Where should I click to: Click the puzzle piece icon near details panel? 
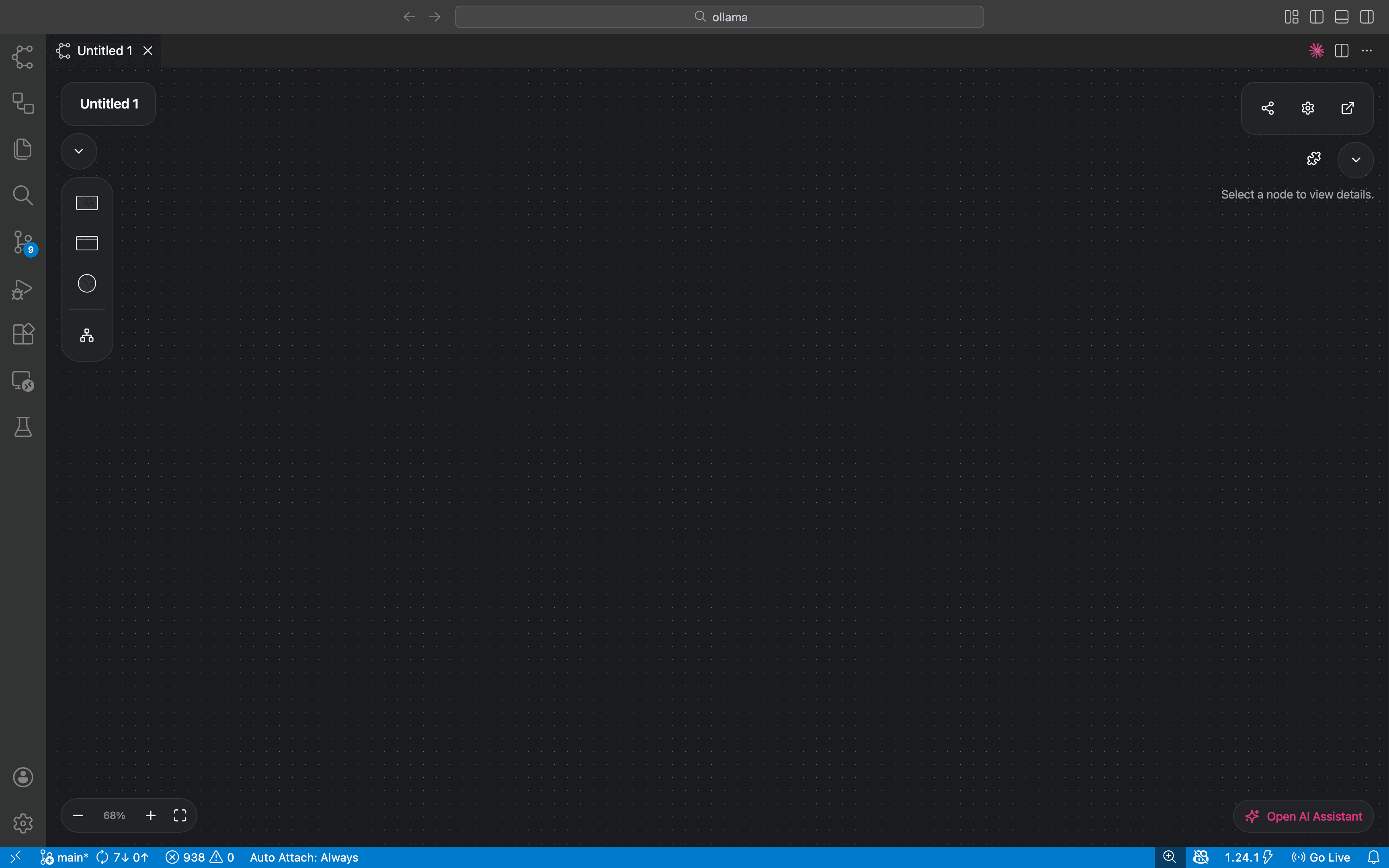(1313, 158)
